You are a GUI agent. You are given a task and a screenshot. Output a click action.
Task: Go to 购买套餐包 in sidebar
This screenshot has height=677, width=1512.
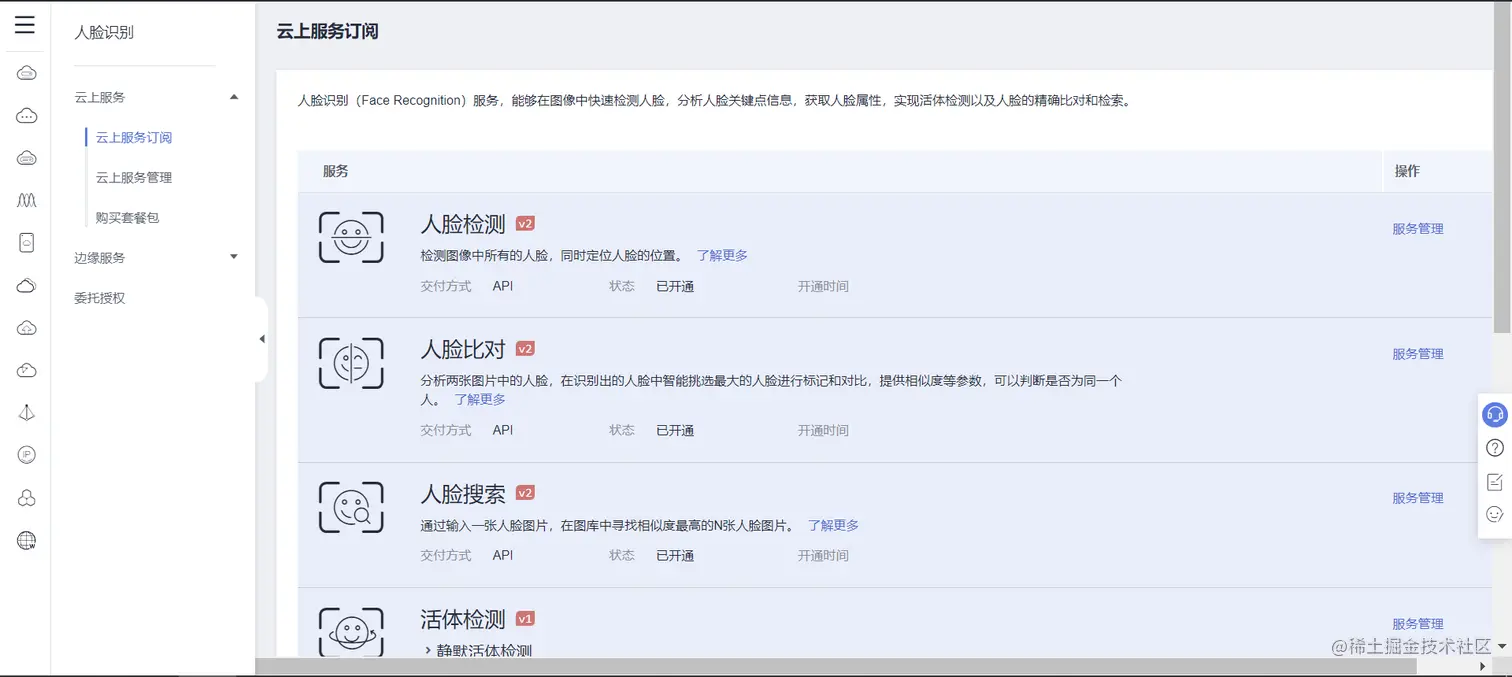[127, 217]
